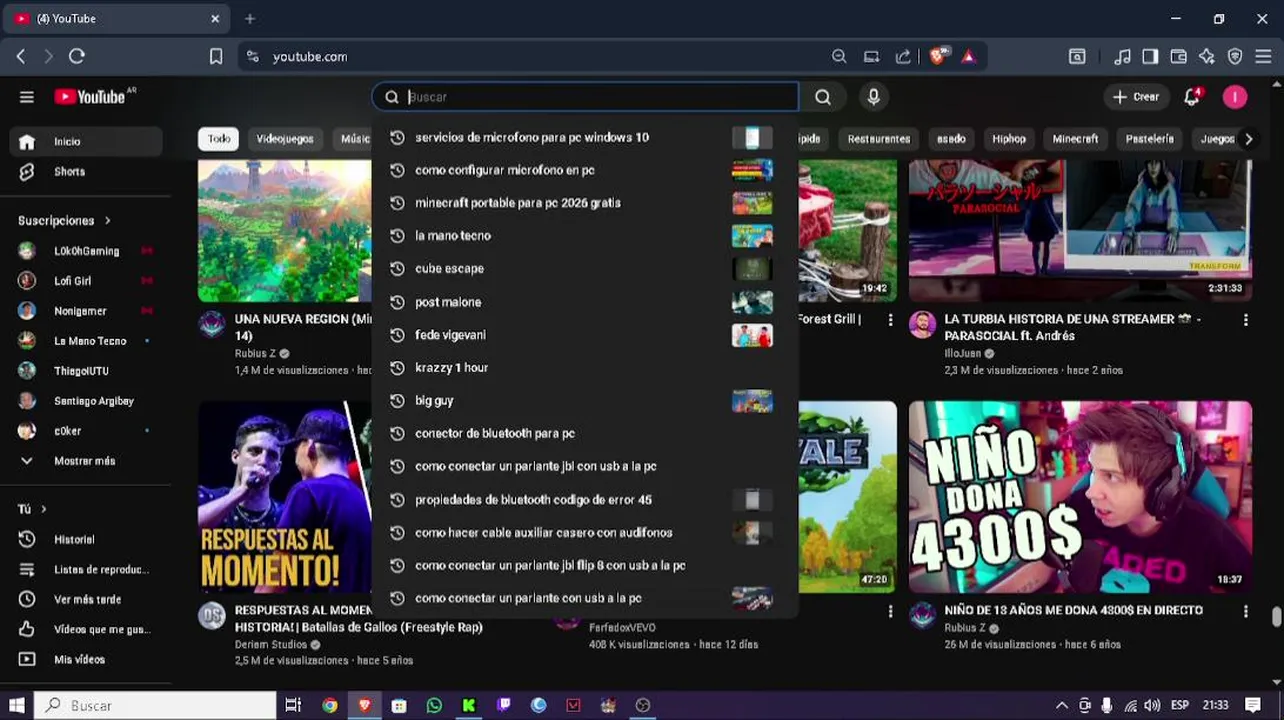
Task: Open the Brave main menu (three lines)
Action: point(1263,57)
